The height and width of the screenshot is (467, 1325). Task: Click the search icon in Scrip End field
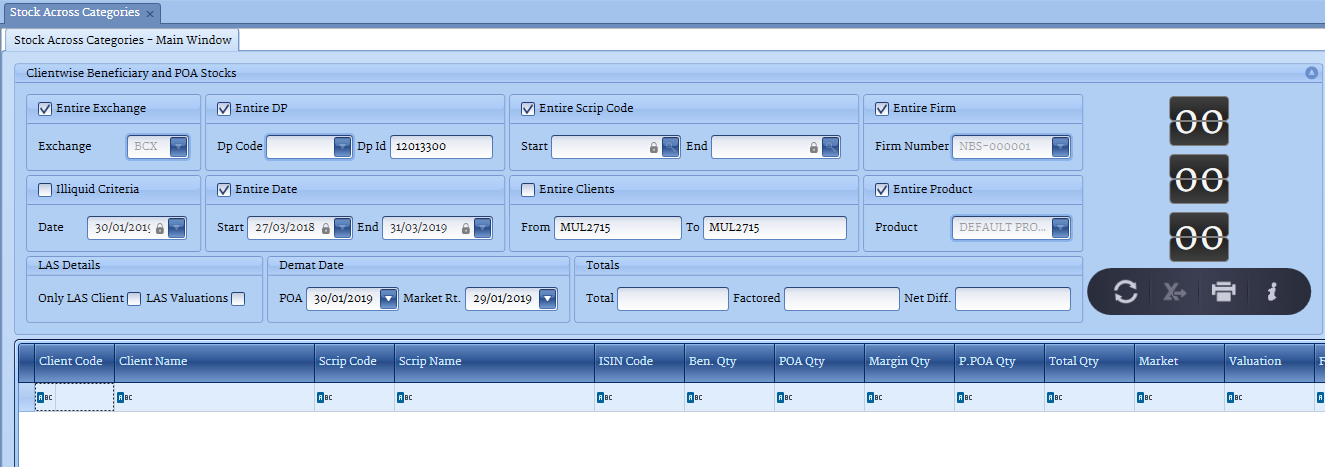pyautogui.click(x=829, y=147)
